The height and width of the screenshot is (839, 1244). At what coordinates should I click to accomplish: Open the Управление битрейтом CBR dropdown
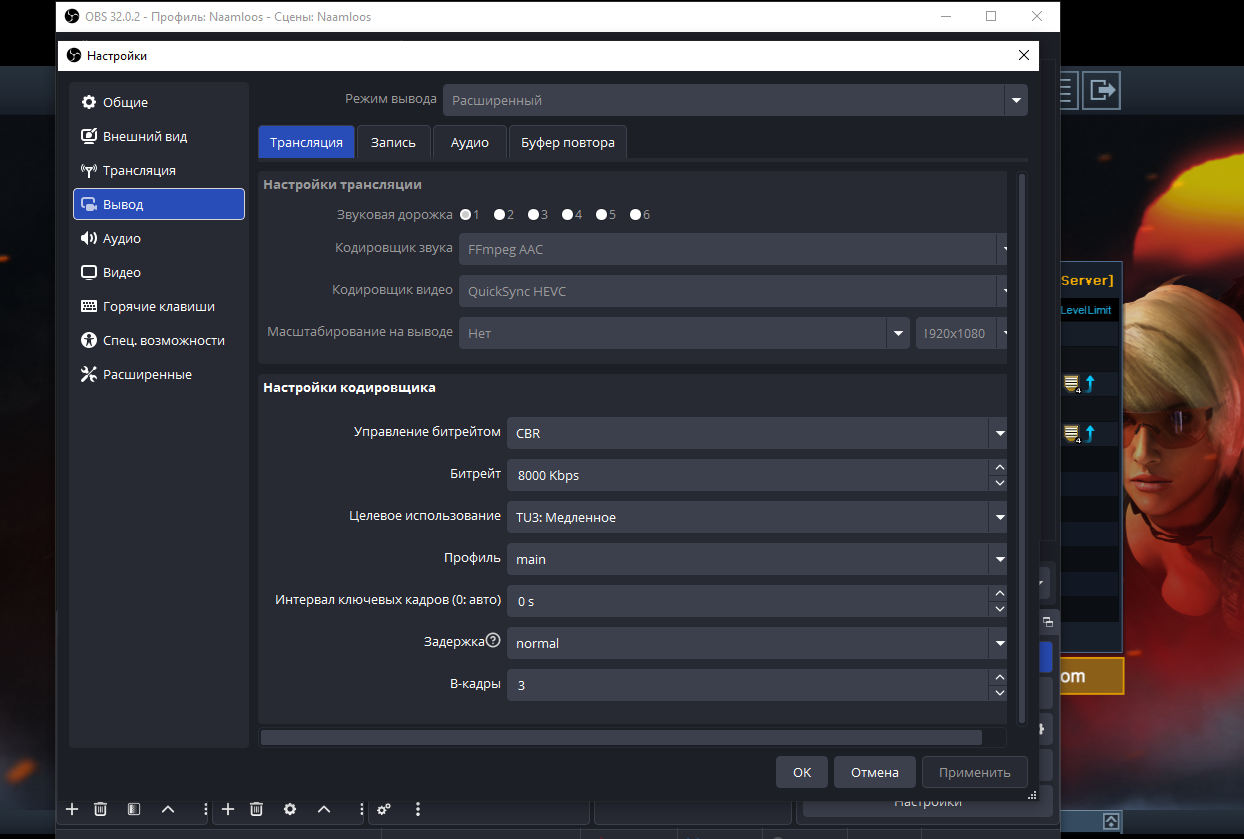pos(756,433)
